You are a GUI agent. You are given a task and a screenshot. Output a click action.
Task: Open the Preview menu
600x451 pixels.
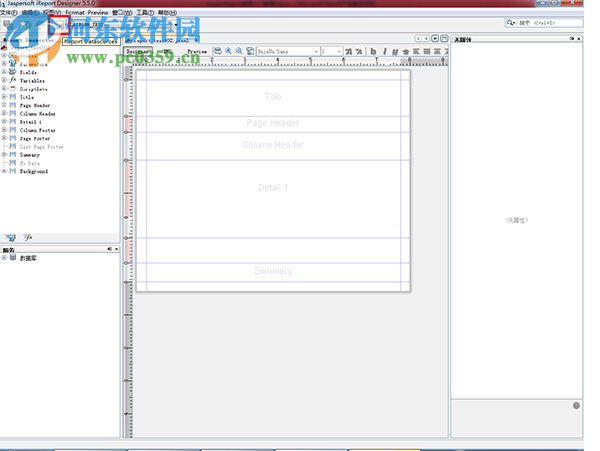pyautogui.click(x=98, y=12)
